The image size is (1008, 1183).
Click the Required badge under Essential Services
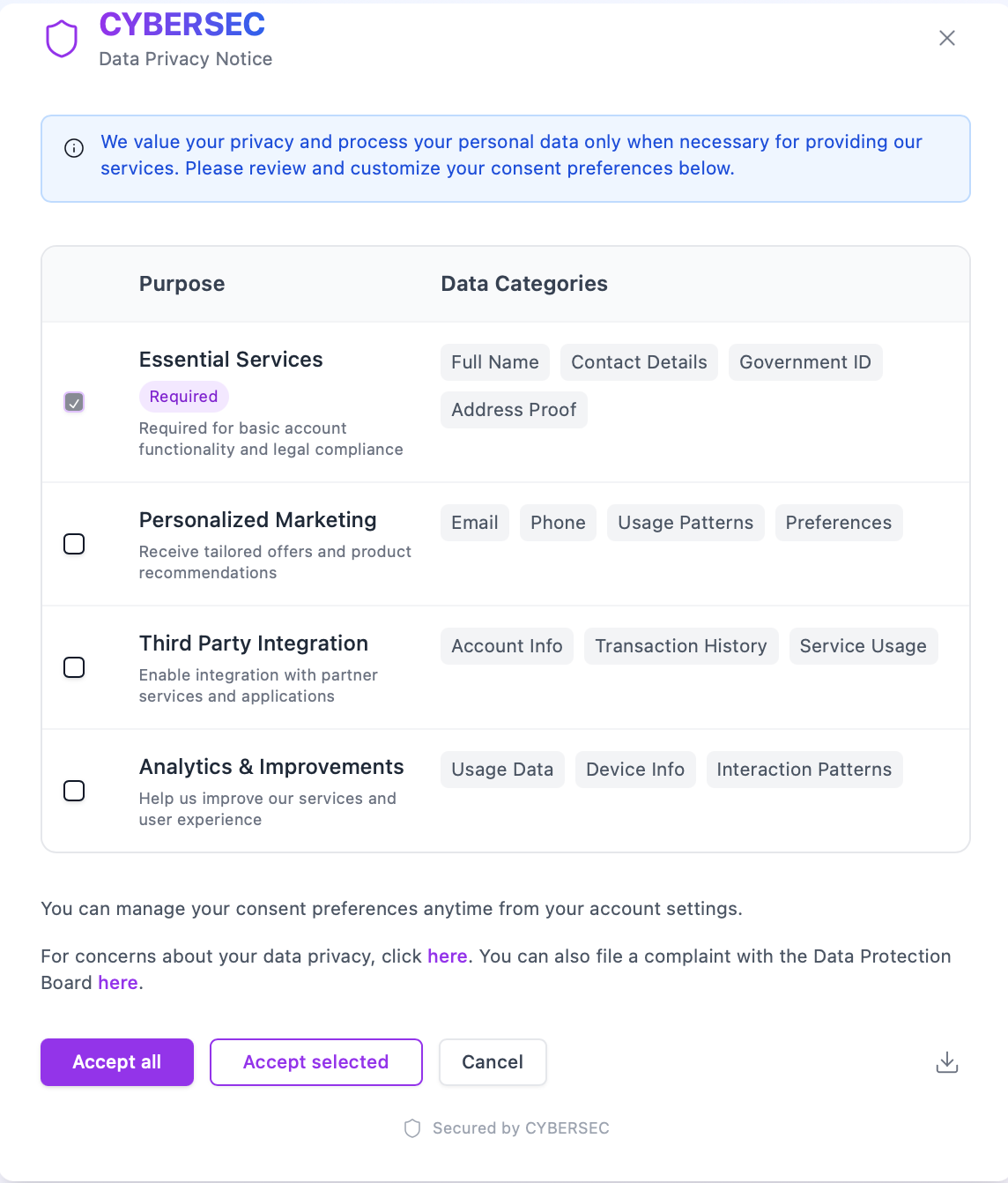(183, 397)
